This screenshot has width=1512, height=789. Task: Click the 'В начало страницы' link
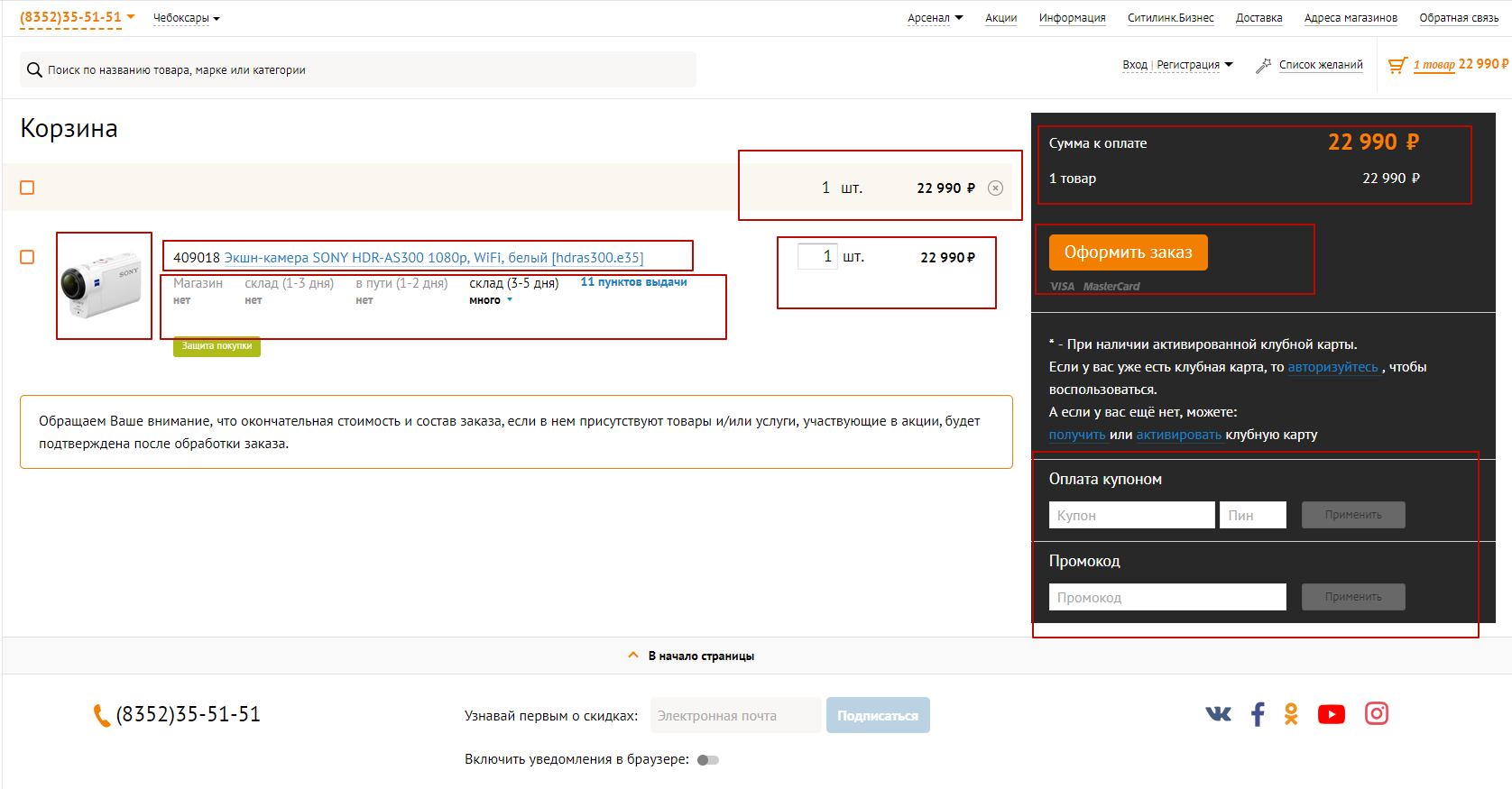[x=701, y=656]
